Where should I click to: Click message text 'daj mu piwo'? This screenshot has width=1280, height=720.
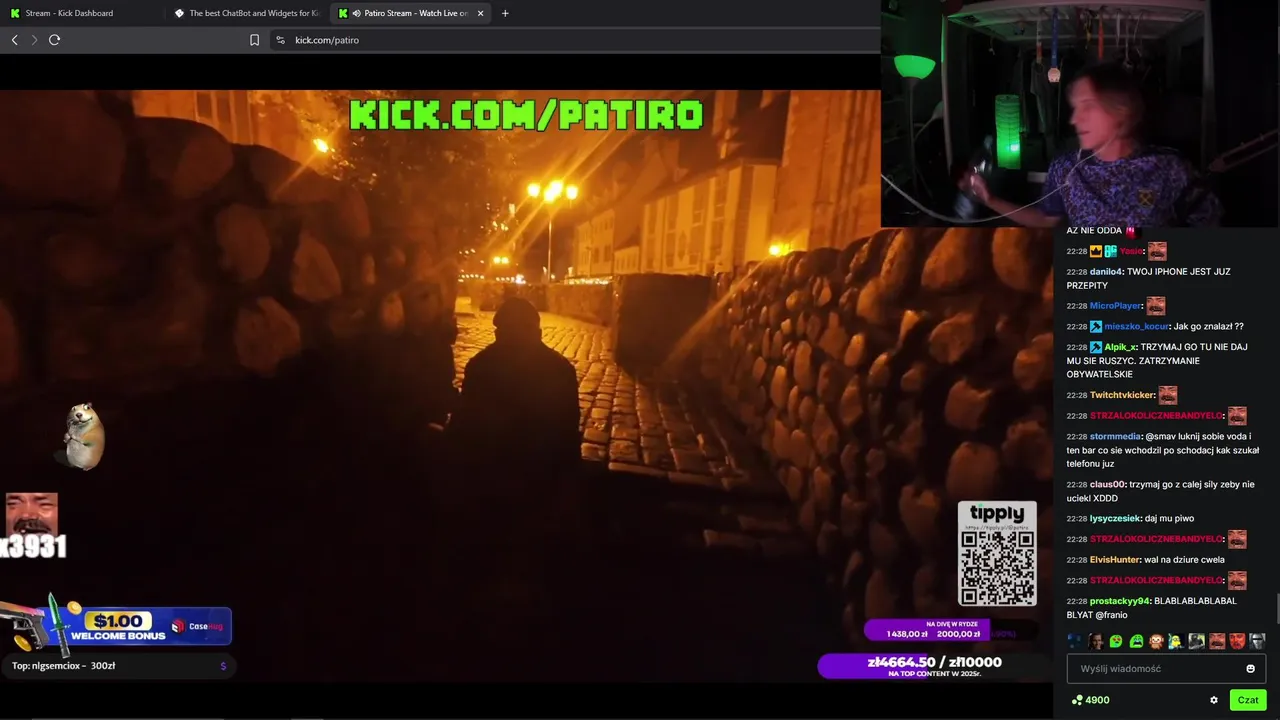click(1169, 519)
